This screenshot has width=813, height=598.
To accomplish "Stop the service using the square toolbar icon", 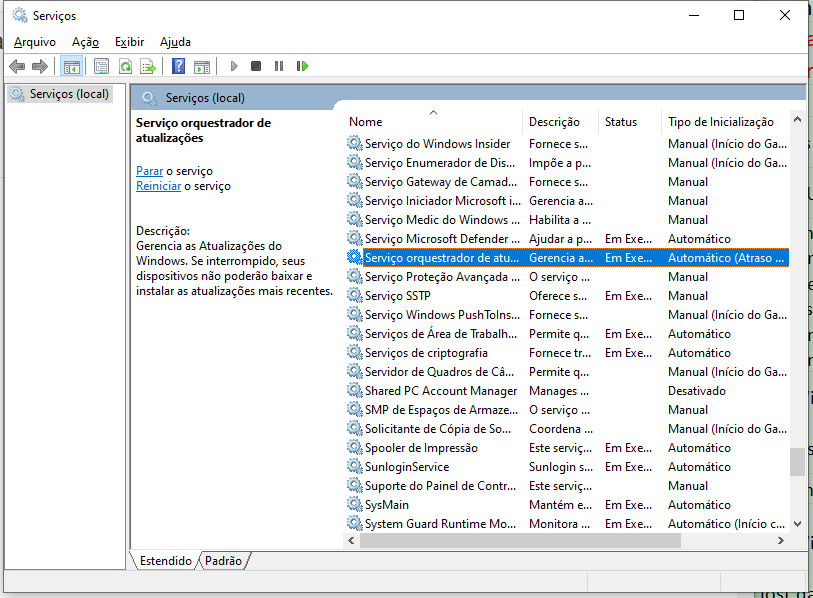I will coord(254,66).
